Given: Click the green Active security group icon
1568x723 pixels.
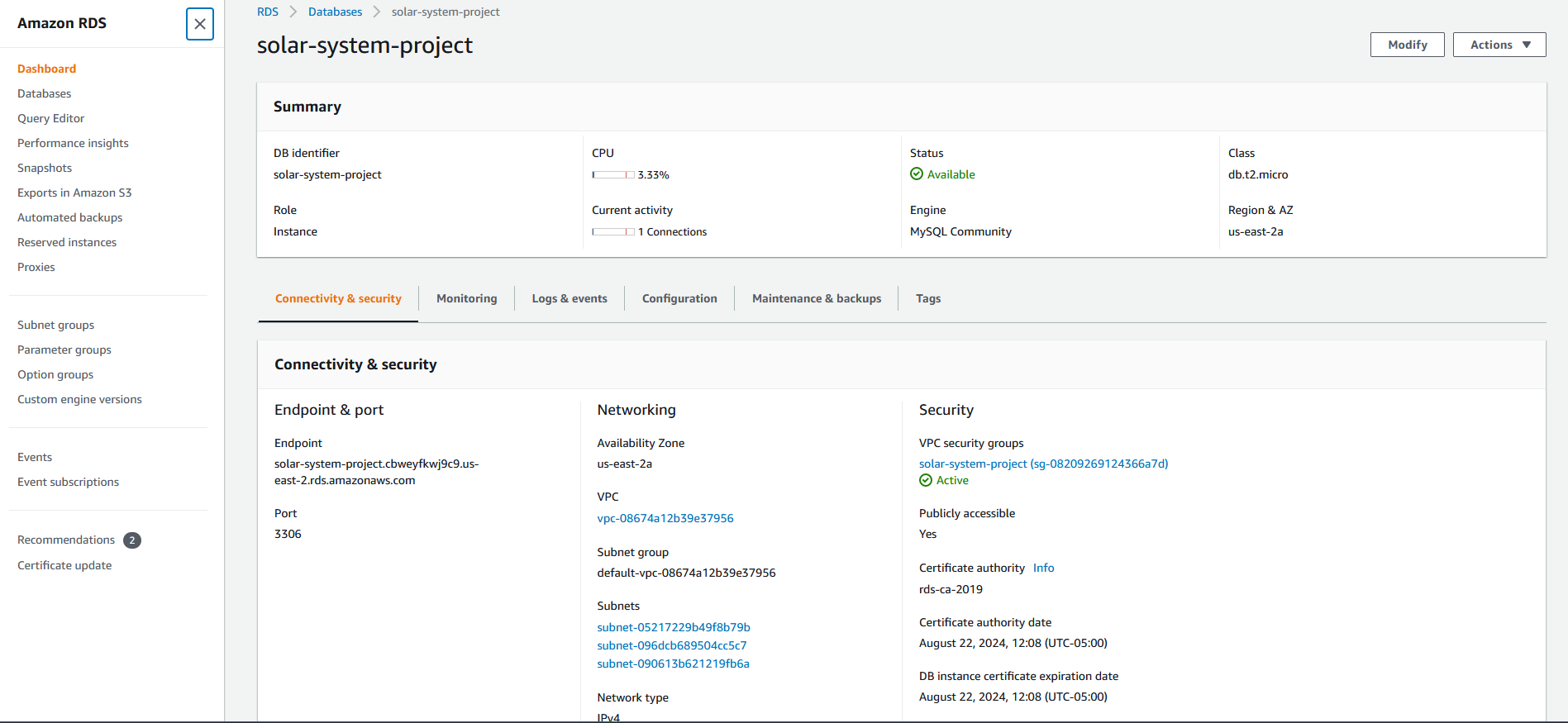Looking at the screenshot, I should click(926, 480).
